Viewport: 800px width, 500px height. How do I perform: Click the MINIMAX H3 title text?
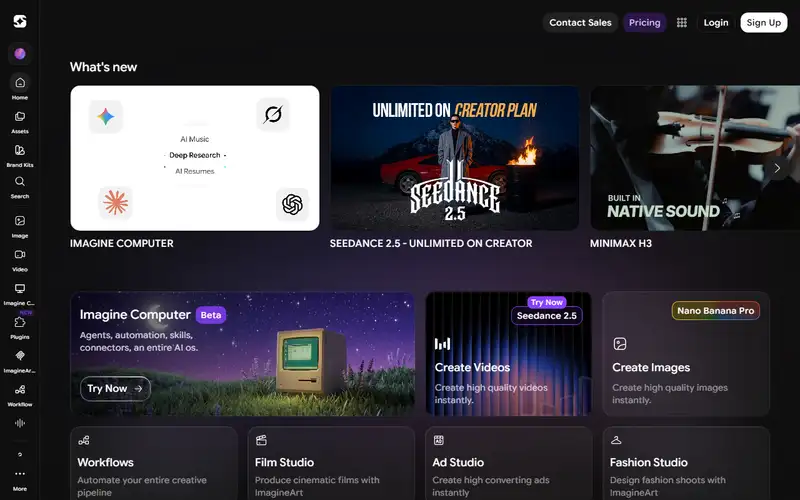click(621, 243)
